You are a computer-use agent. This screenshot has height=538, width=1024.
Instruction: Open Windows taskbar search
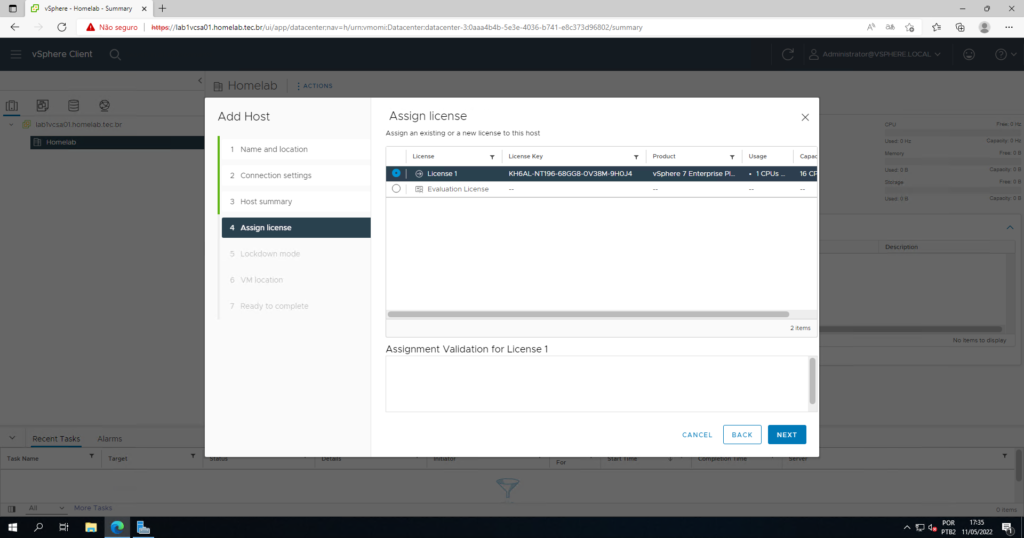(39, 528)
